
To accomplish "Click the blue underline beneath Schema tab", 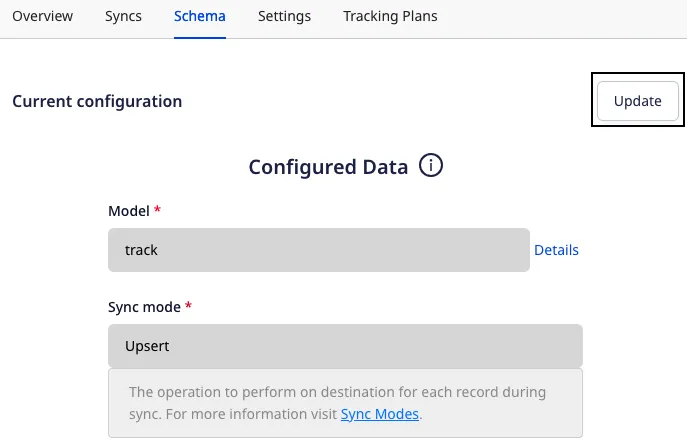I will point(200,38).
